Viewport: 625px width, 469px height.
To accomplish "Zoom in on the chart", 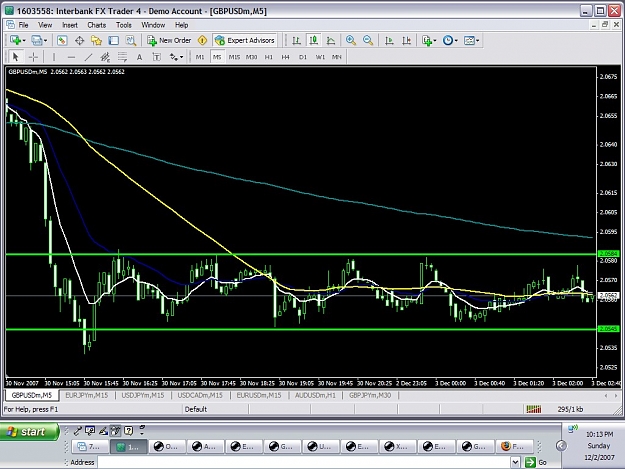I will click(x=351, y=40).
